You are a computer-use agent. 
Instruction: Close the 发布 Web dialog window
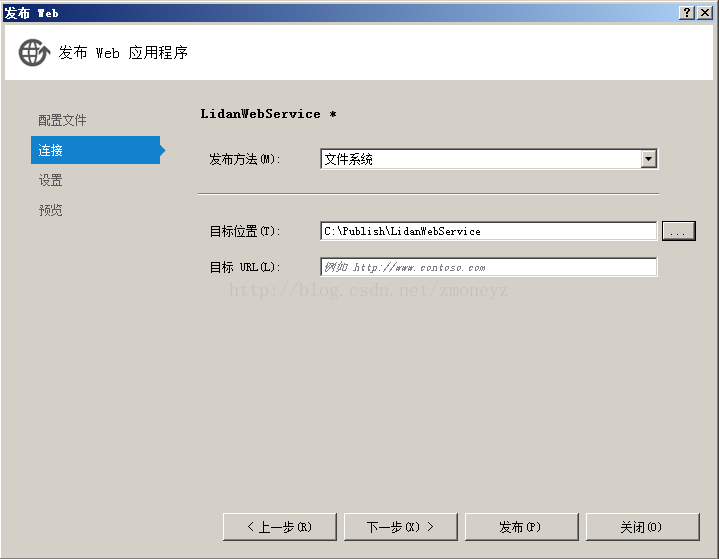click(705, 12)
